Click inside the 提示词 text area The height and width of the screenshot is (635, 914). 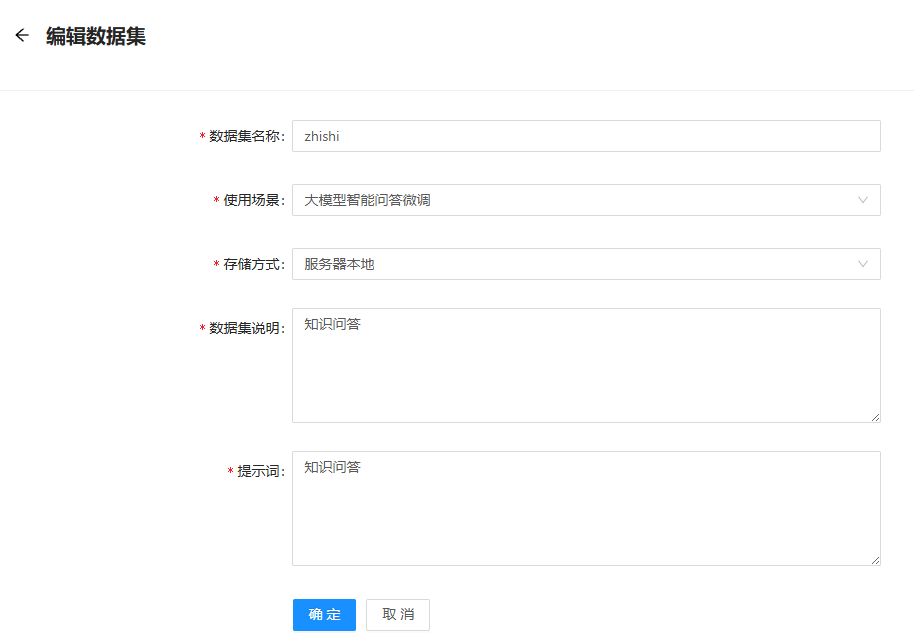[x=585, y=509]
